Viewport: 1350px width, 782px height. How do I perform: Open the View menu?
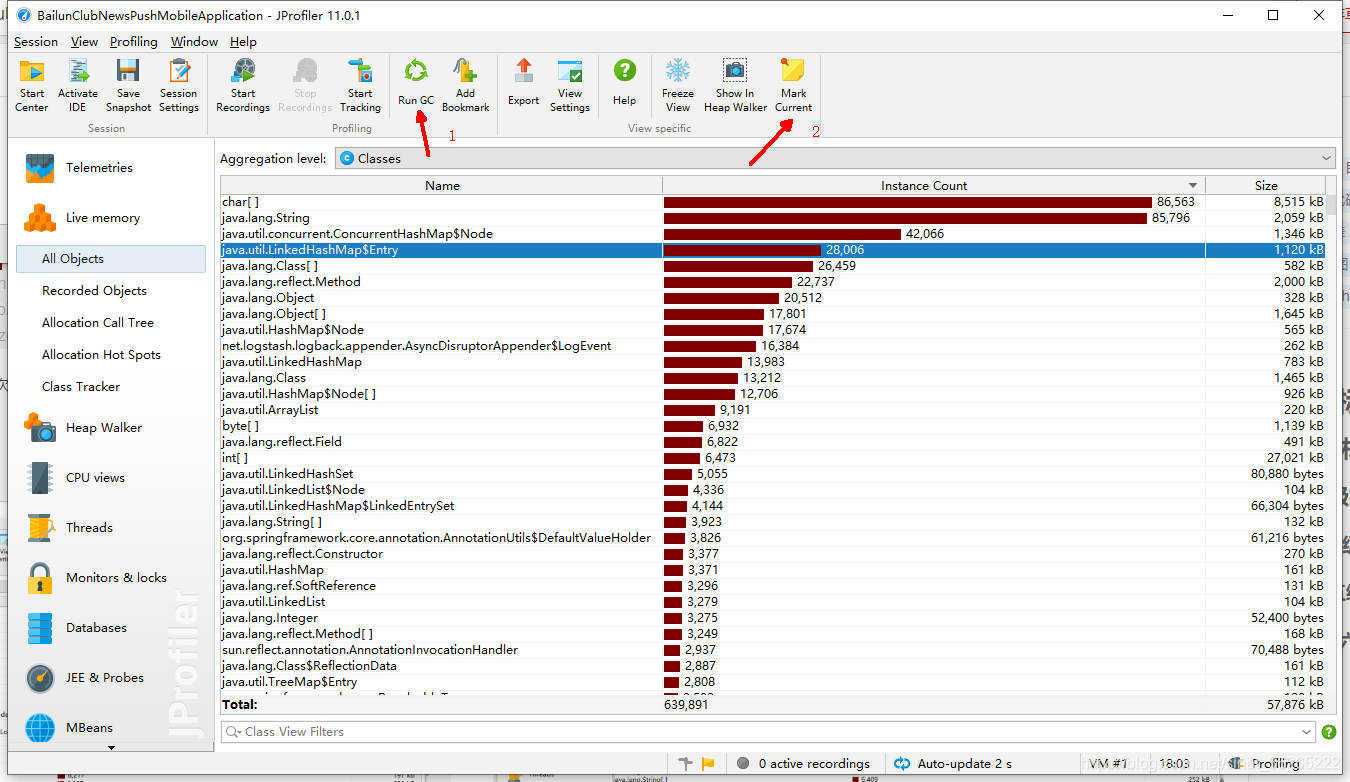[x=84, y=41]
